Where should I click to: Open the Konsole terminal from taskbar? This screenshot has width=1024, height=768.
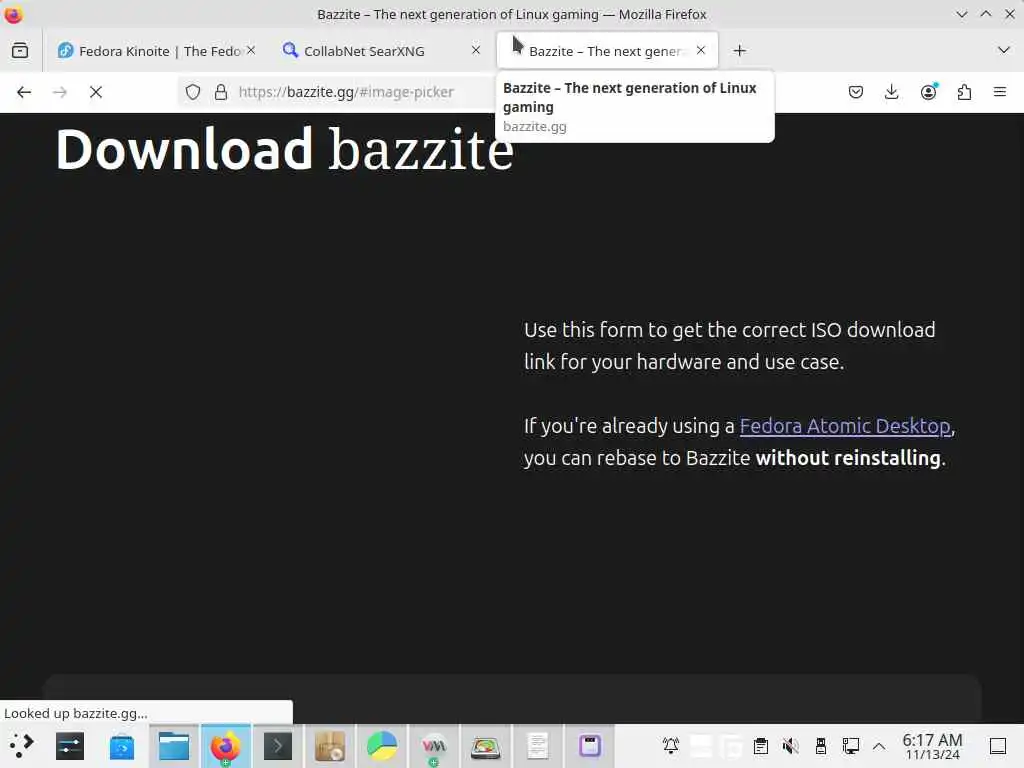[278, 746]
